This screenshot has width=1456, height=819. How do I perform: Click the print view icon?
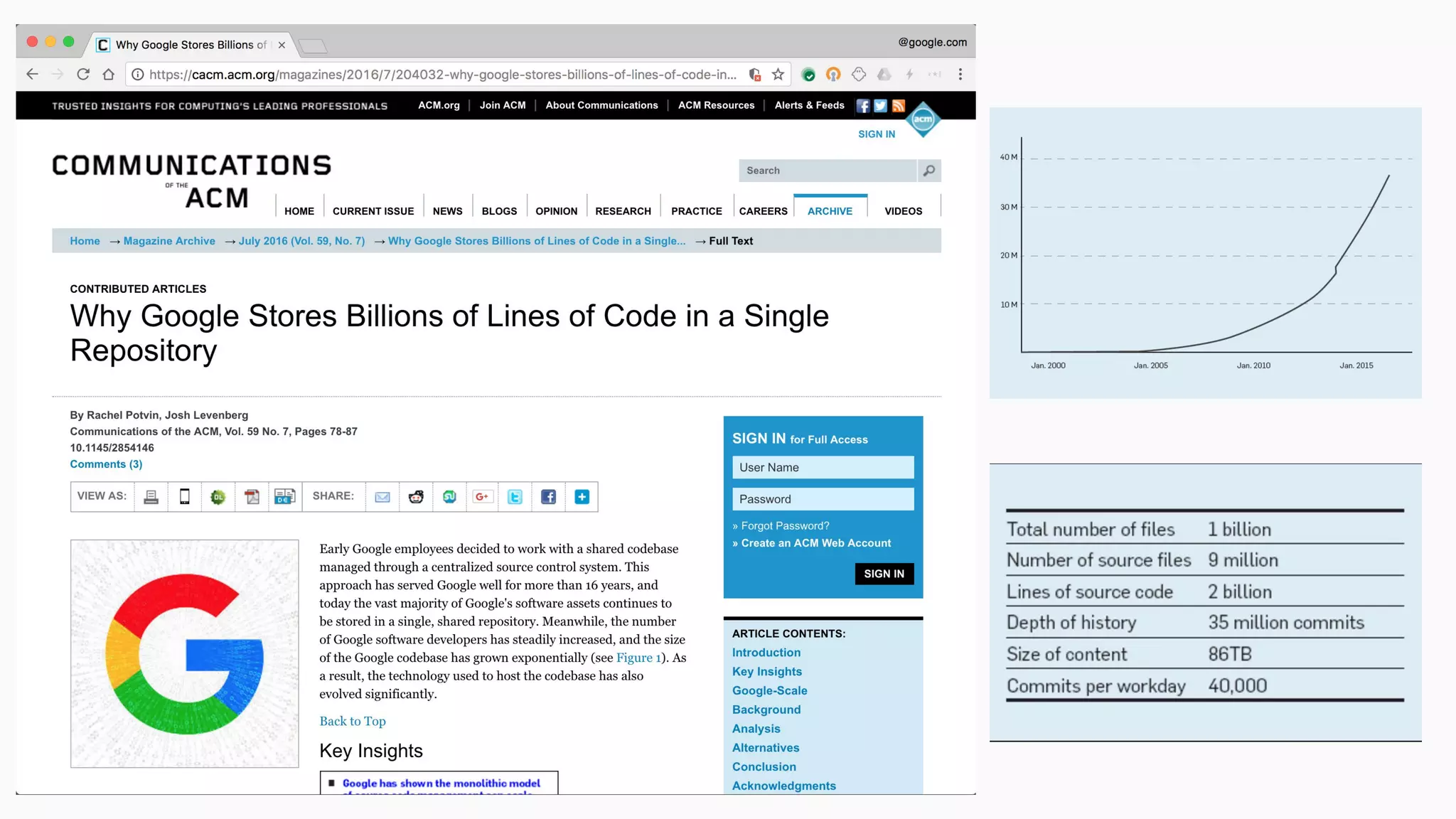coord(151,497)
